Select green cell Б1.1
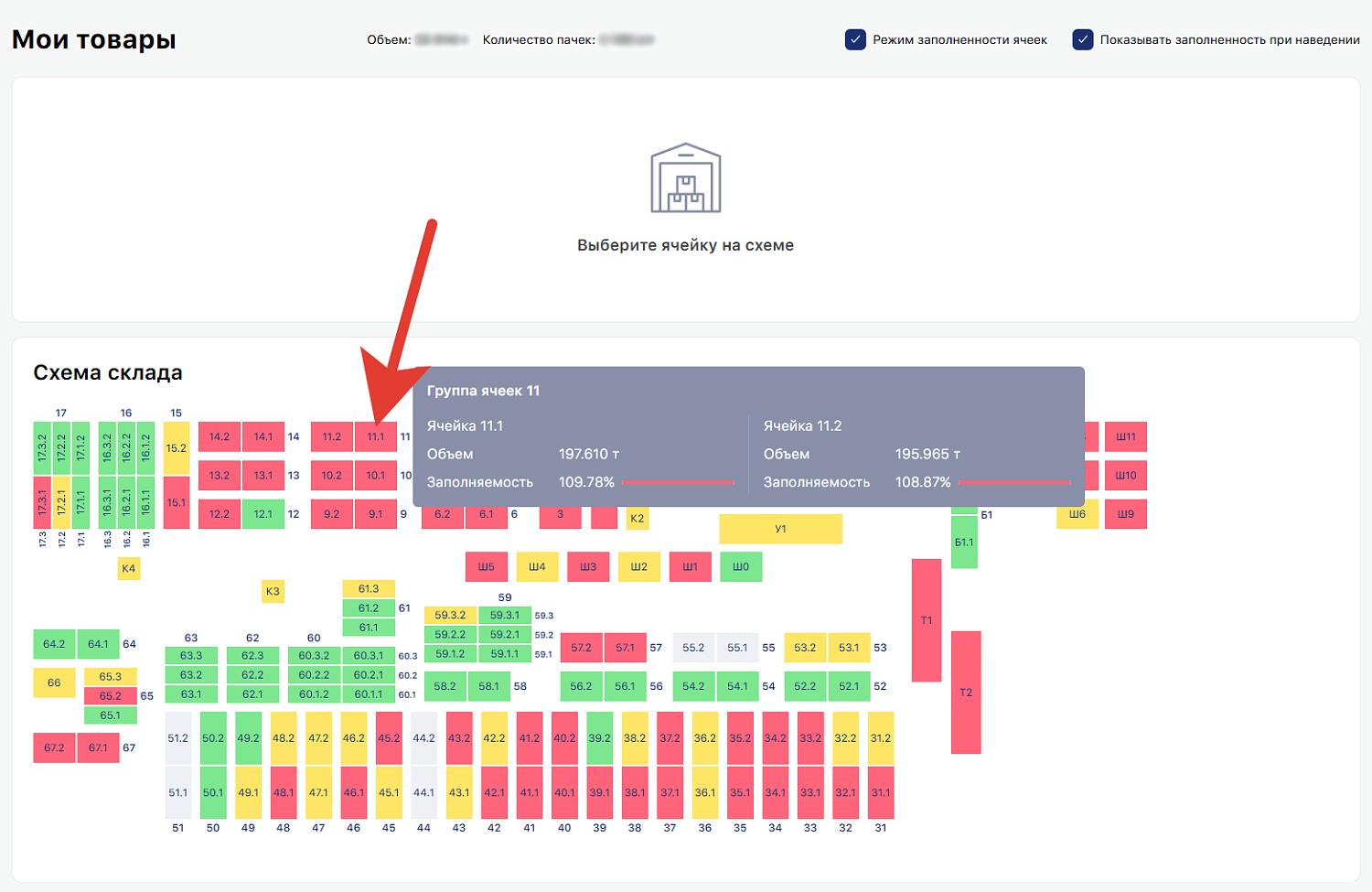 tap(964, 543)
